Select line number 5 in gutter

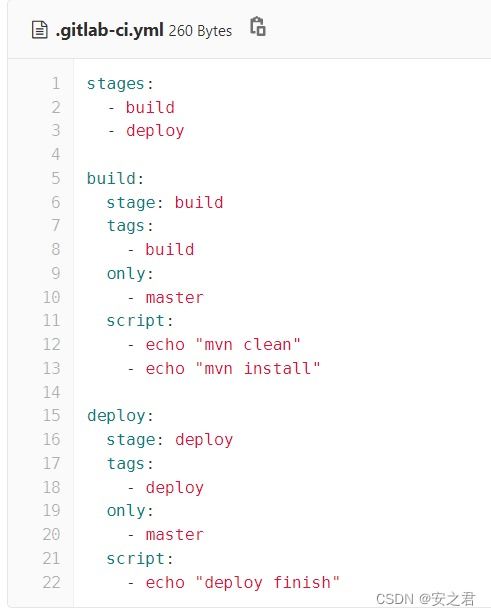click(56, 178)
